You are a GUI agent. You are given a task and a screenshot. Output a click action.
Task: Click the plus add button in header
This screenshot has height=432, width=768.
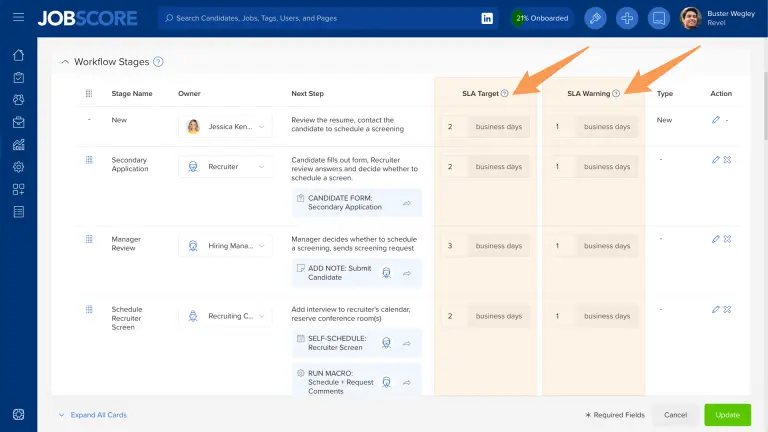click(627, 18)
